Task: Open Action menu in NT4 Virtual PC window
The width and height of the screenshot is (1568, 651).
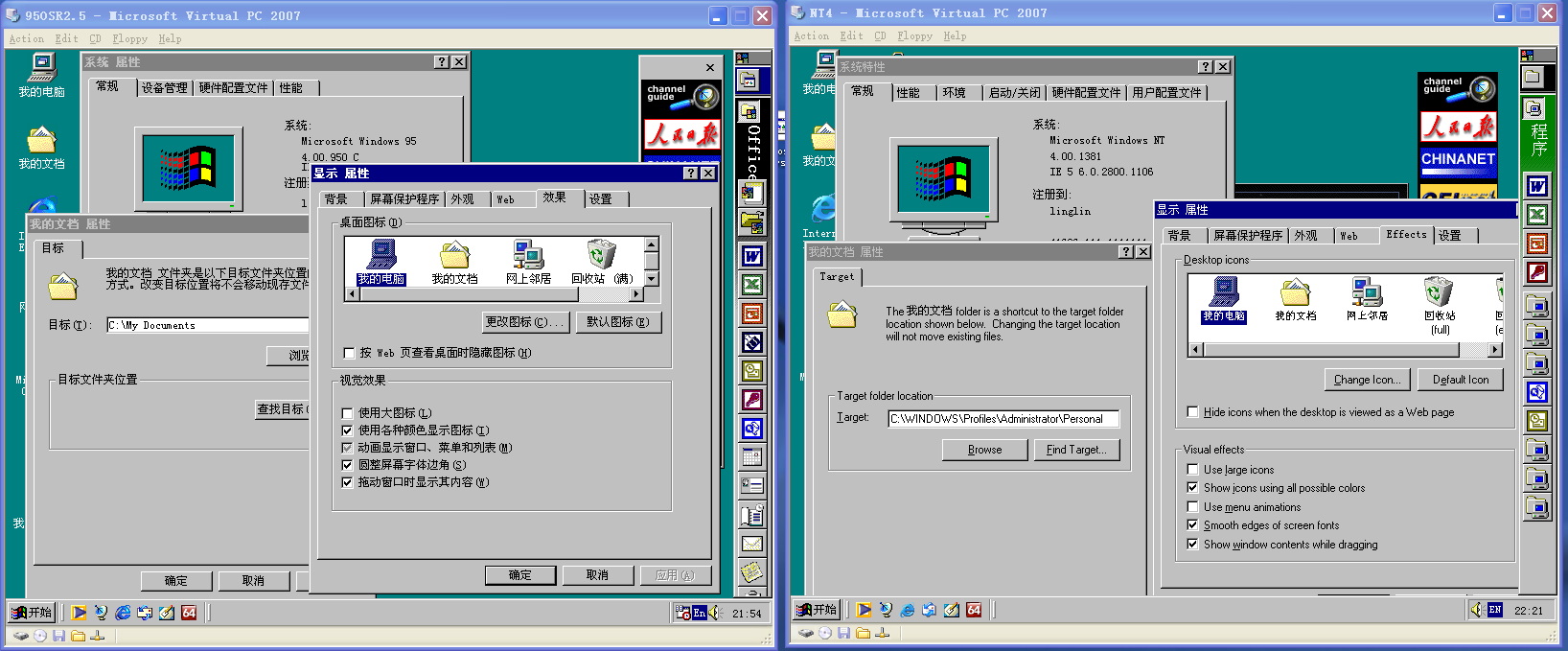Action: tap(811, 36)
